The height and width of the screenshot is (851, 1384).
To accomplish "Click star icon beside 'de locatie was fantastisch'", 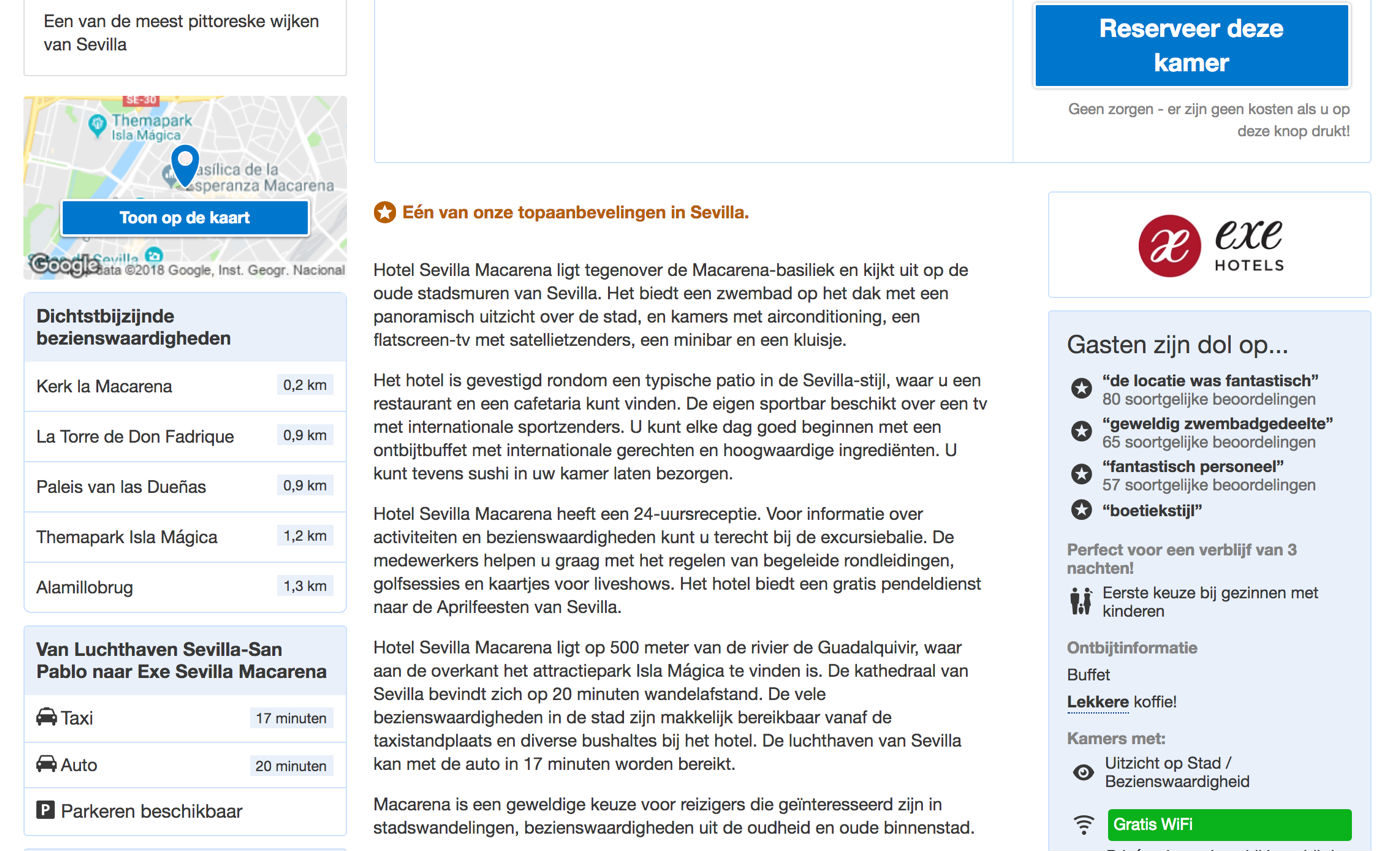I will 1081,389.
